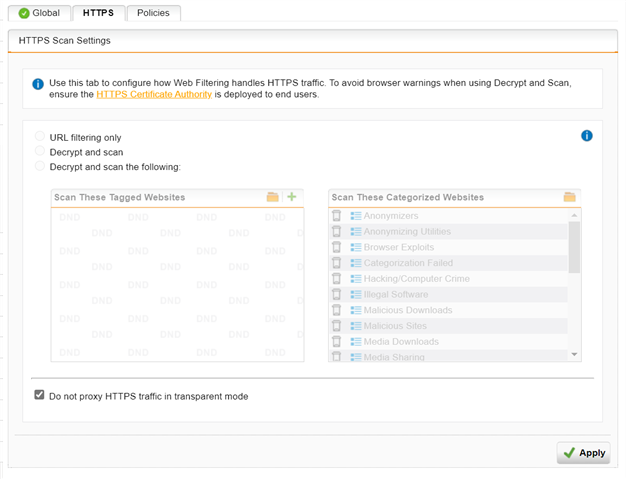Toggle Do not proxy HTTPS traffic checkbox
Image resolution: width=626 pixels, height=479 pixels.
(x=39, y=395)
